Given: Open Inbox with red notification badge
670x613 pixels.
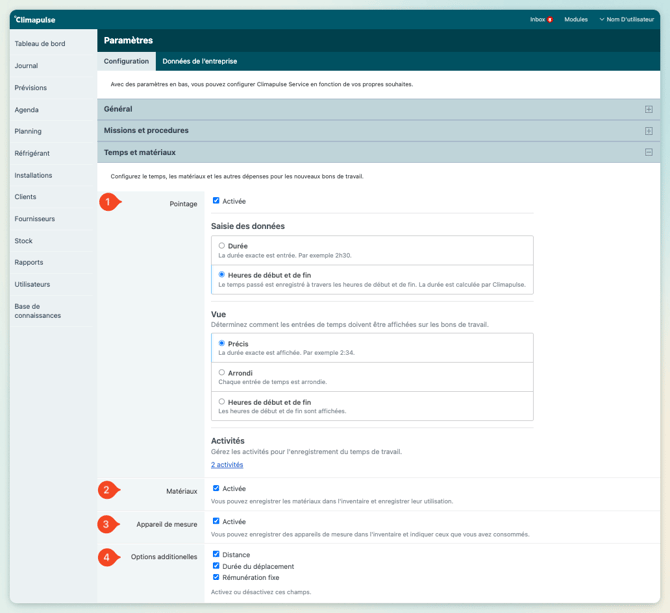Looking at the screenshot, I should 541,19.
